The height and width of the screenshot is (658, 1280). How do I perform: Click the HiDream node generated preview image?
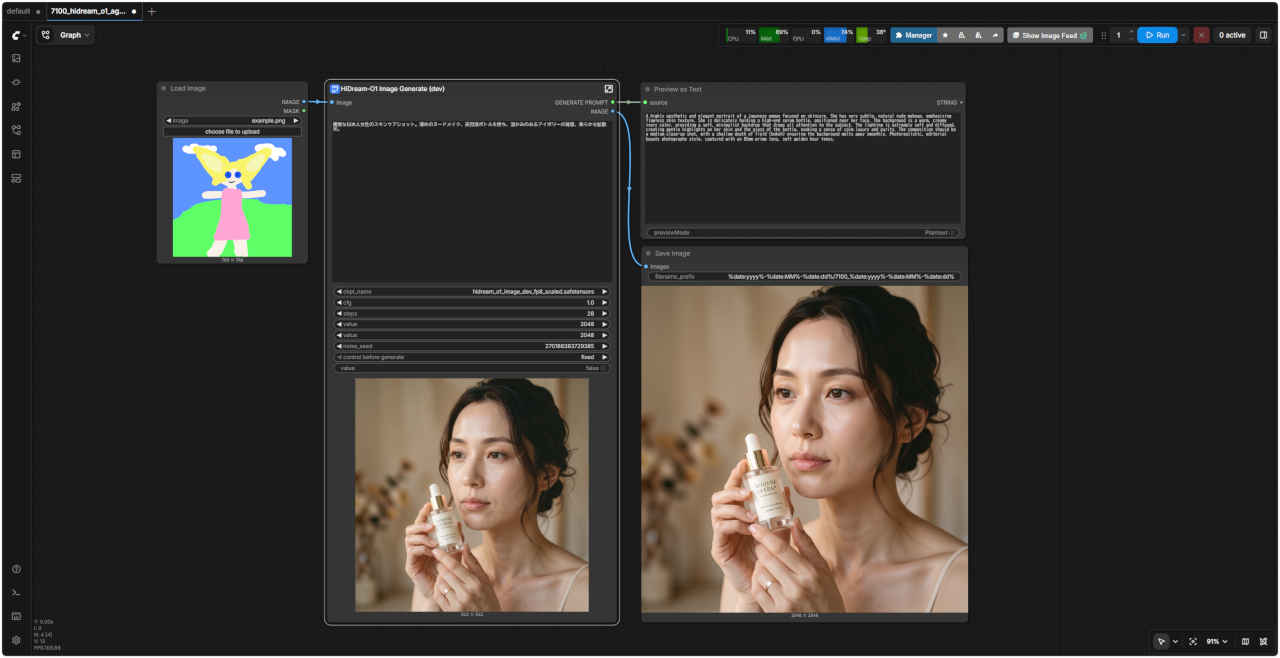[472, 494]
